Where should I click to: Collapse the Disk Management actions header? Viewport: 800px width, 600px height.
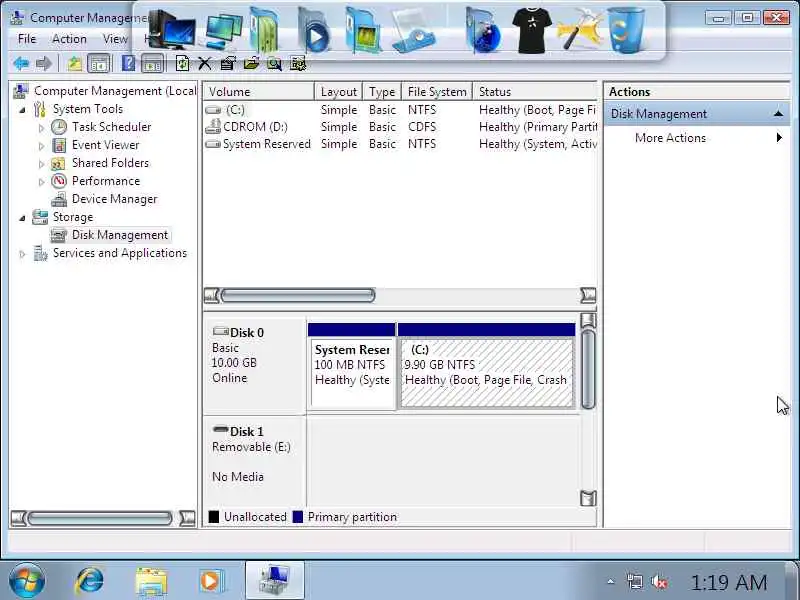[x=778, y=114]
